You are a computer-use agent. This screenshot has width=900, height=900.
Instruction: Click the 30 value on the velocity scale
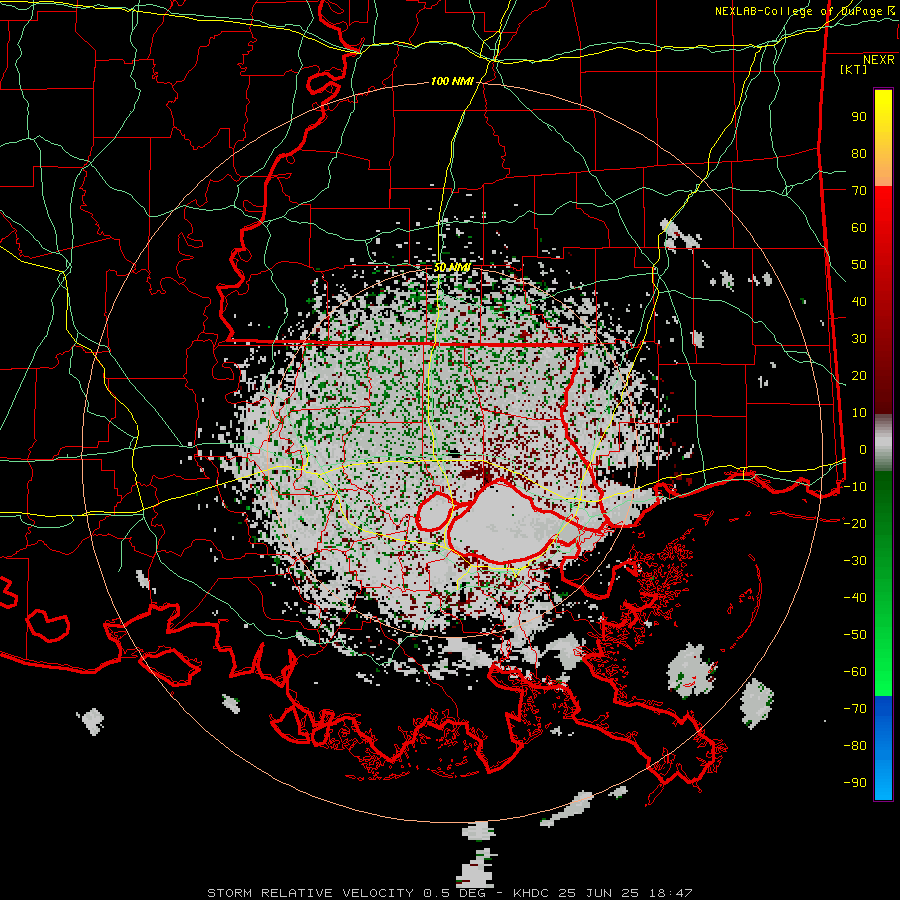(x=859, y=339)
